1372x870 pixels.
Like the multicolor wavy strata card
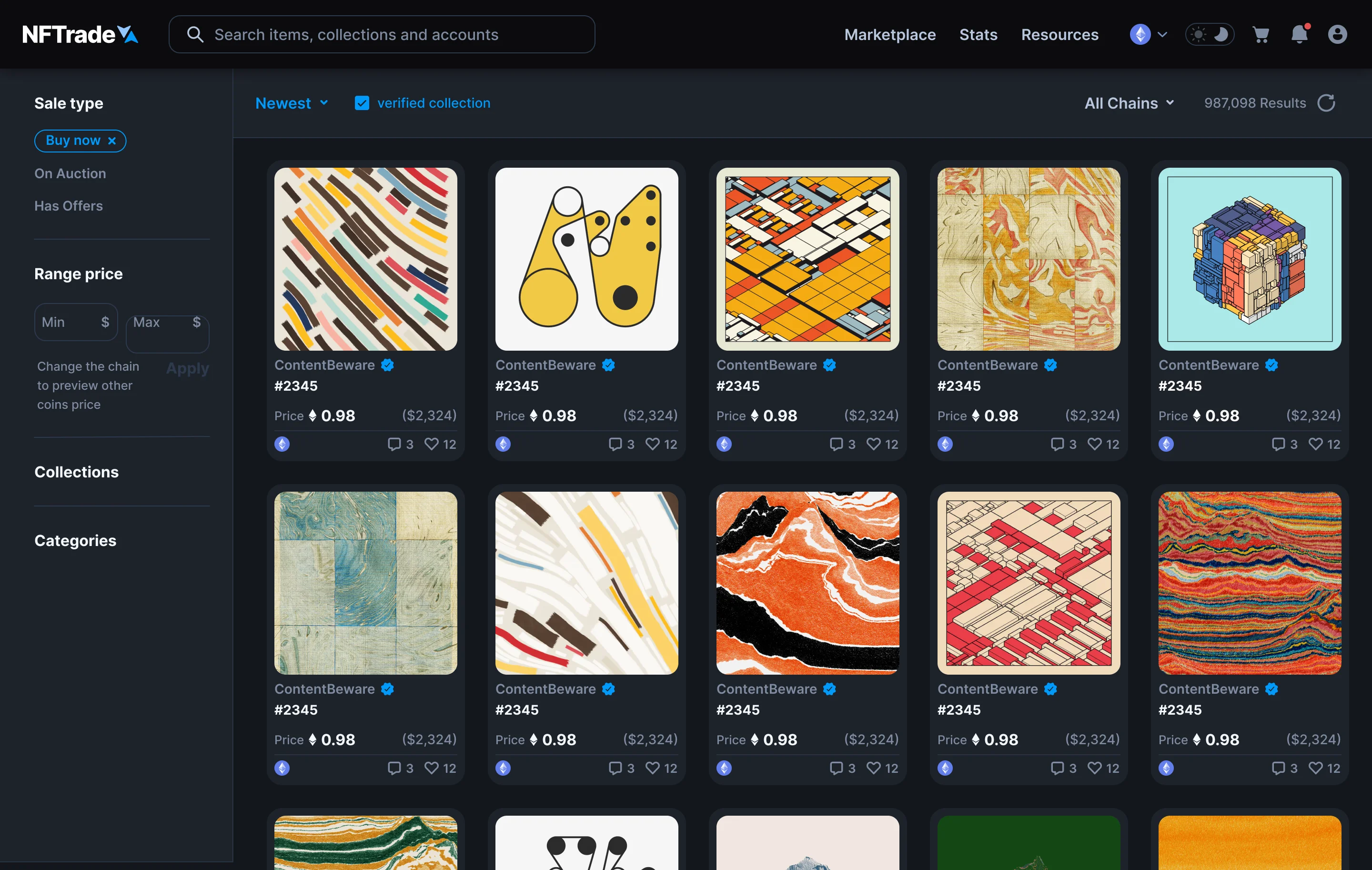[x=1316, y=768]
